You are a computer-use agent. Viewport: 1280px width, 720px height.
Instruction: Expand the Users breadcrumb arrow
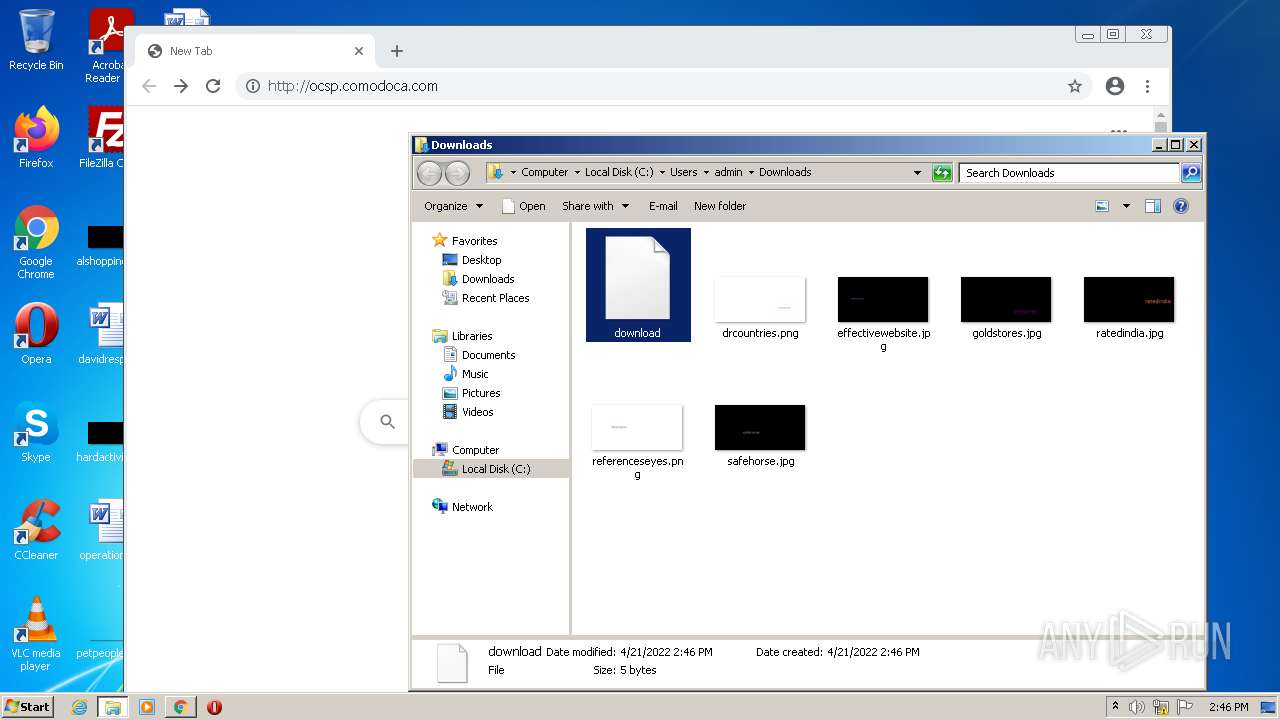point(706,172)
